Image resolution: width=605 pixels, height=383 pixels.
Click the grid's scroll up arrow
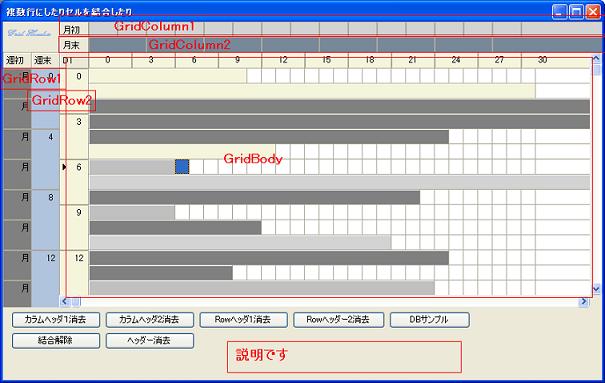pos(597,59)
